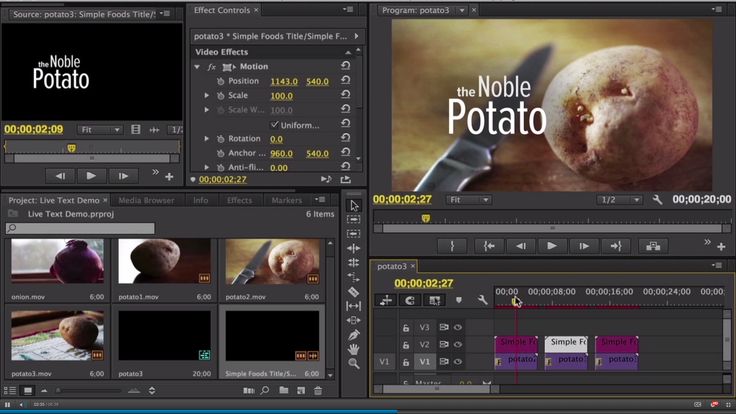The height and width of the screenshot is (414, 736).
Task: Click Automate to Sequence icon
Action: (248, 390)
